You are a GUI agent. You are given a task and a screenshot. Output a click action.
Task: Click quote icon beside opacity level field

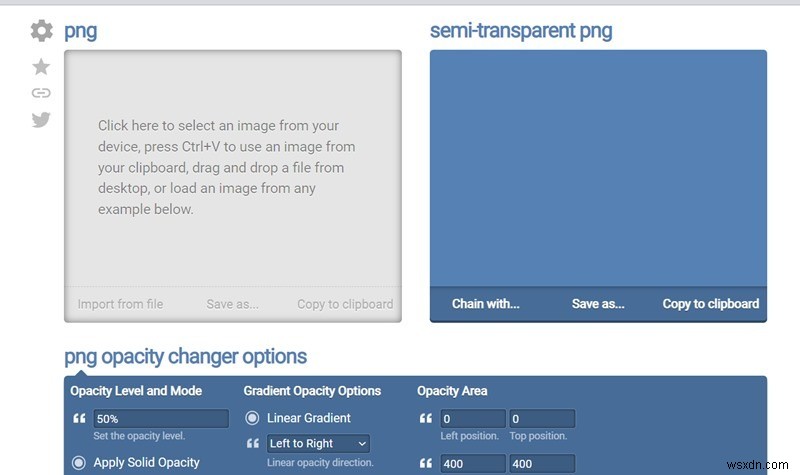point(79,419)
